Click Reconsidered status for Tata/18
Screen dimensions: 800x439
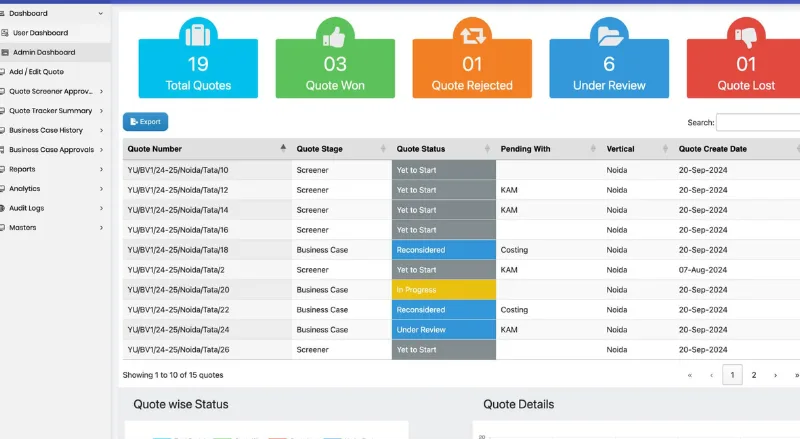tap(444, 250)
